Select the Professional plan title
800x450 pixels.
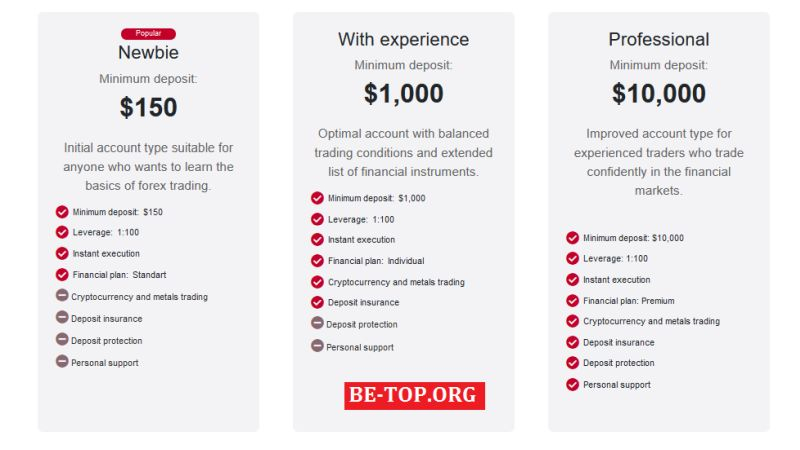(658, 39)
